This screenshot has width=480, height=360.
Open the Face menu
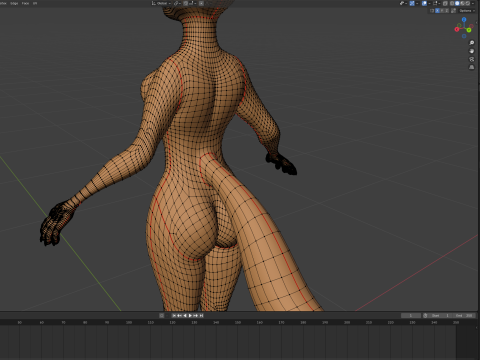[25, 3]
